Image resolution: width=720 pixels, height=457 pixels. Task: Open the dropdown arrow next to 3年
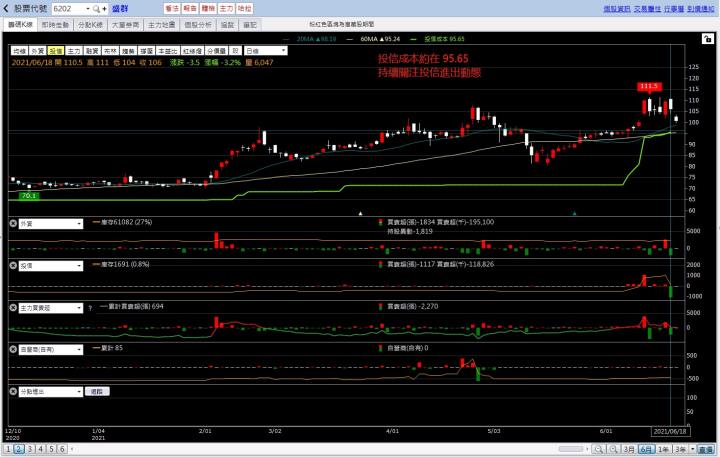pos(692,449)
